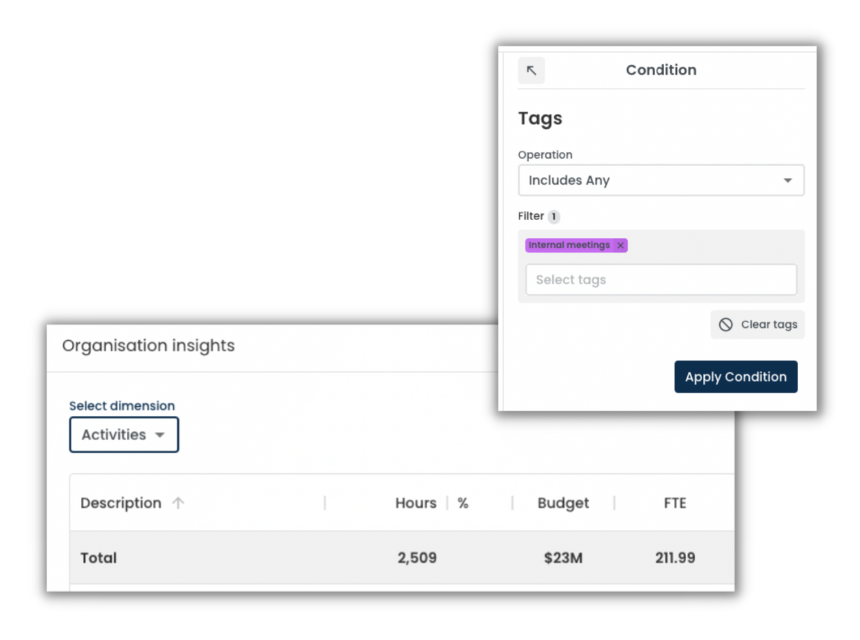Click the total hours value 2,509
The width and height of the screenshot is (860, 640).
coord(417,558)
